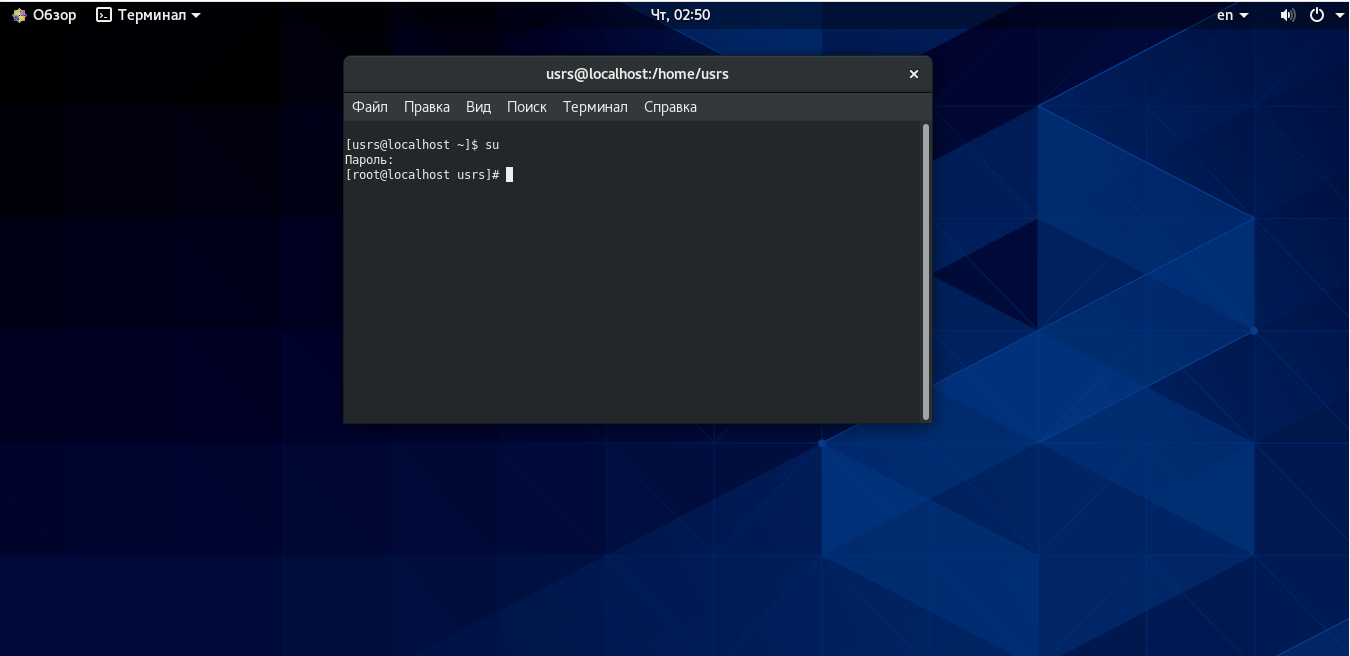This screenshot has height=656, width=1350.
Task: Open the Терминал dropdown in the top bar
Action: coord(148,14)
